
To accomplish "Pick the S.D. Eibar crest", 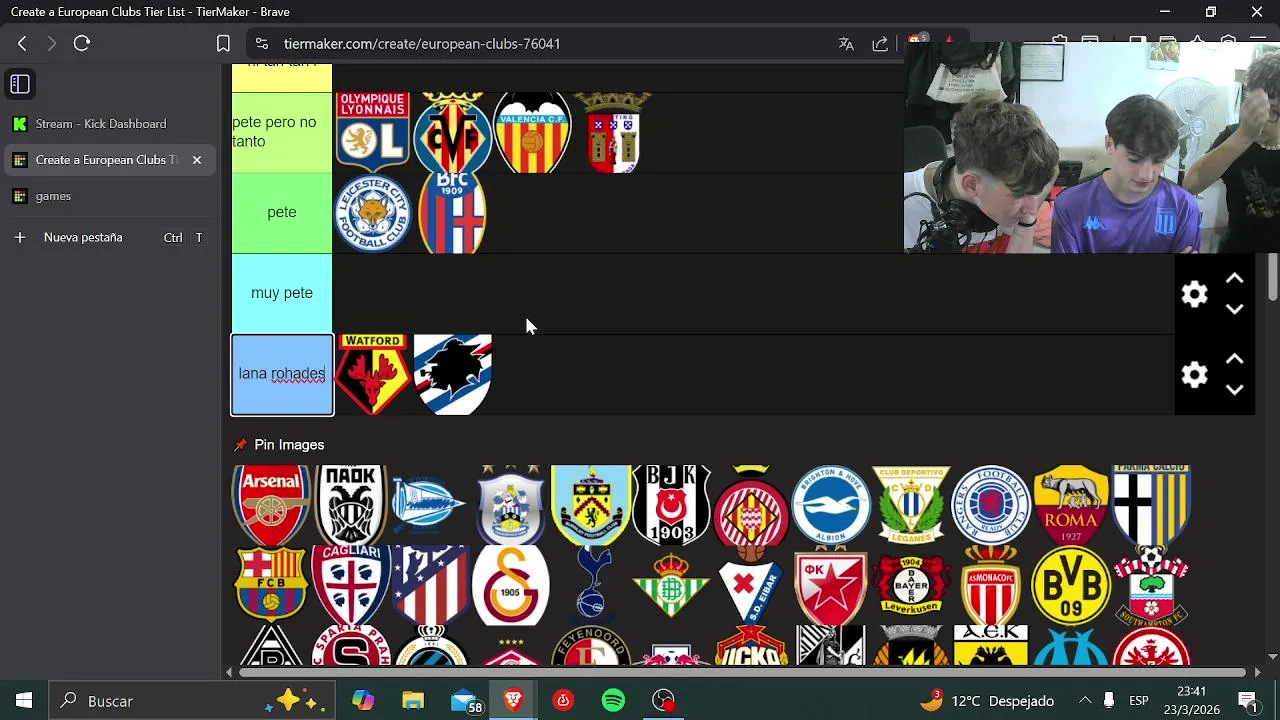I will pyautogui.click(x=751, y=585).
